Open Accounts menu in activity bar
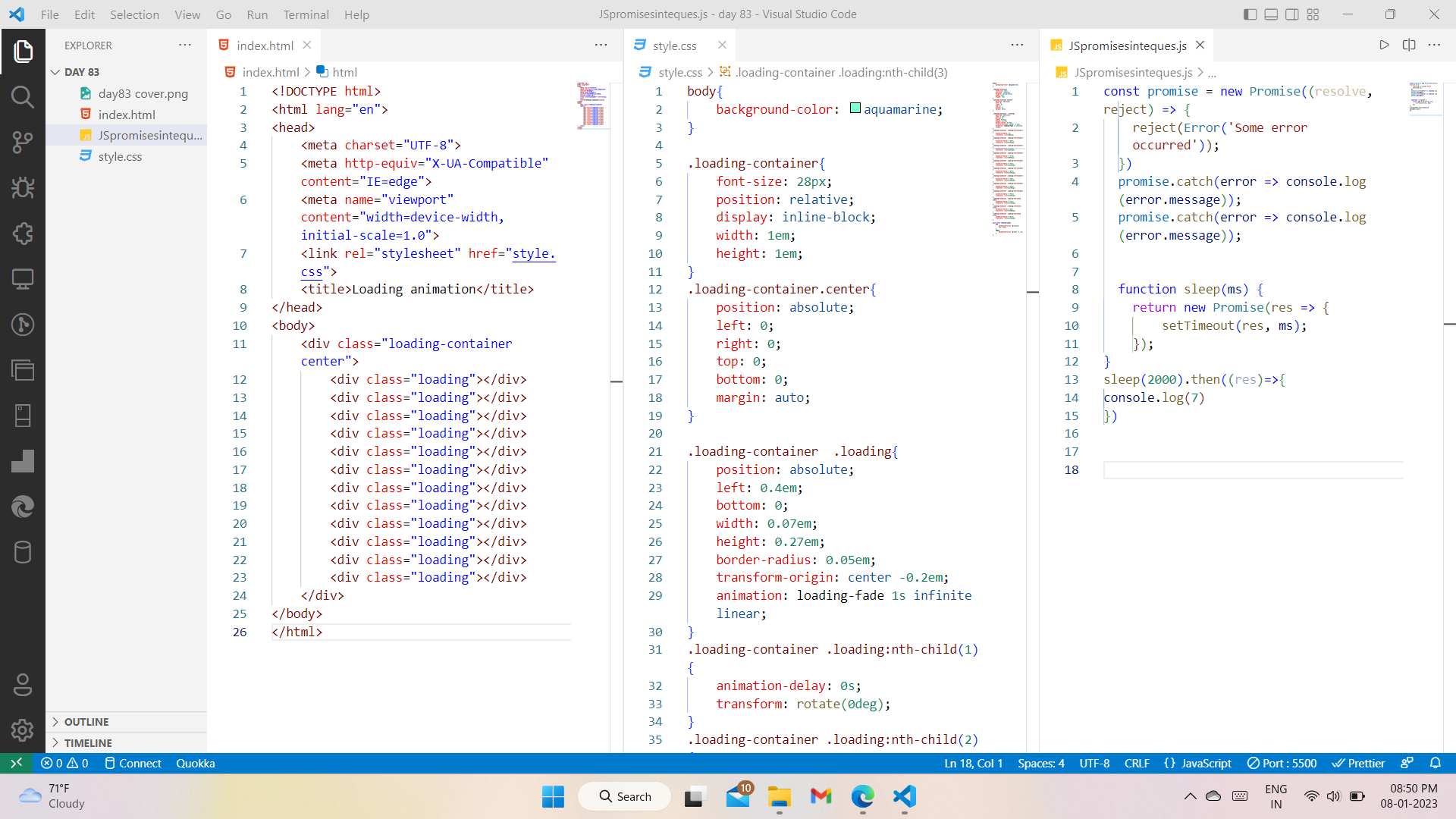1456x819 pixels. (x=23, y=685)
